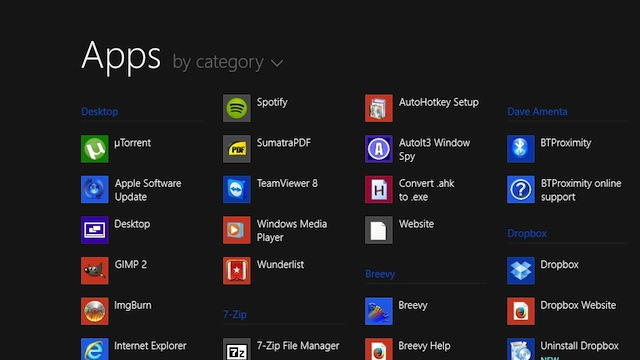Select the Dave Amenta group header
Image resolution: width=640 pixels, height=360 pixels.
537,111
